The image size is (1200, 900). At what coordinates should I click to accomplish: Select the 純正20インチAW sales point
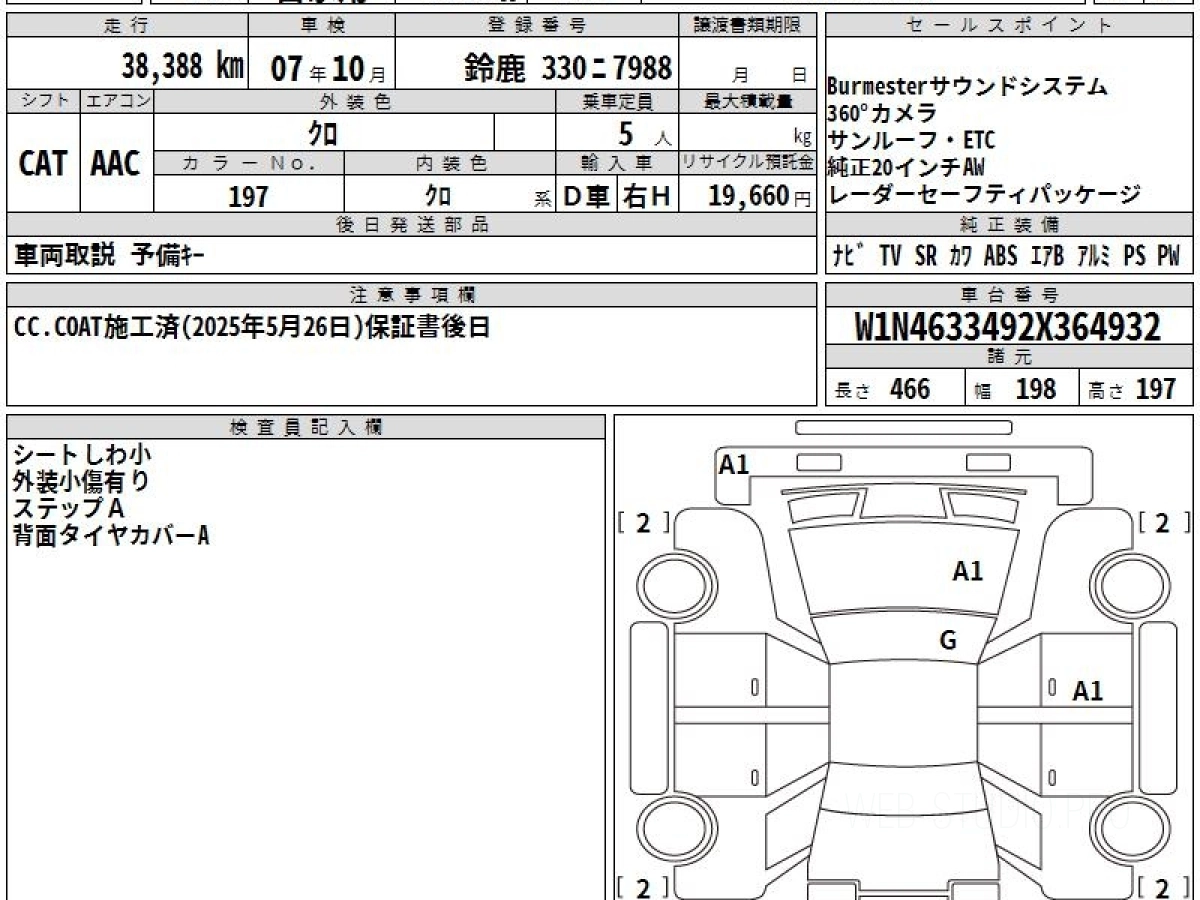pyautogui.click(x=906, y=167)
